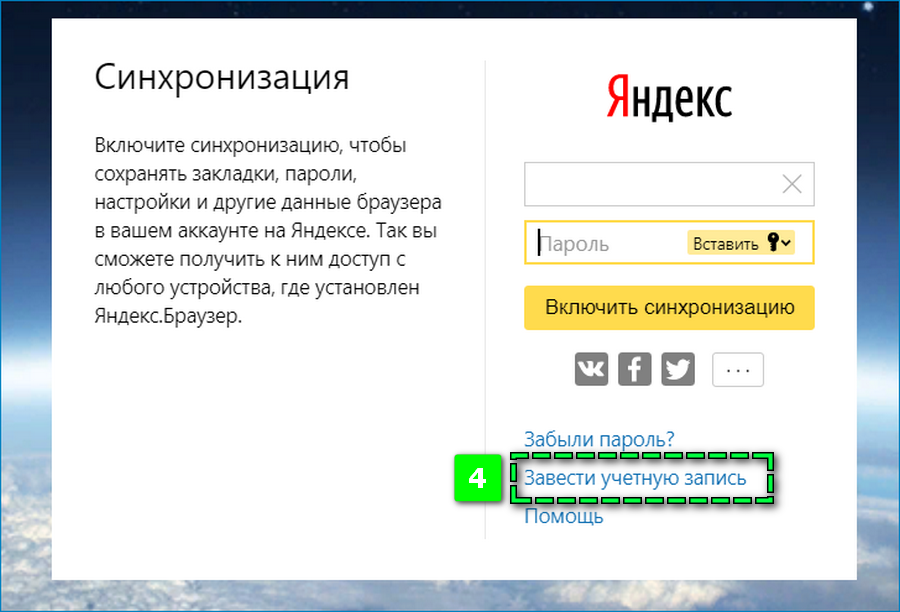This screenshot has width=900, height=612.
Task: Select the Twitter sign-in icon
Action: pyautogui.click(x=677, y=368)
